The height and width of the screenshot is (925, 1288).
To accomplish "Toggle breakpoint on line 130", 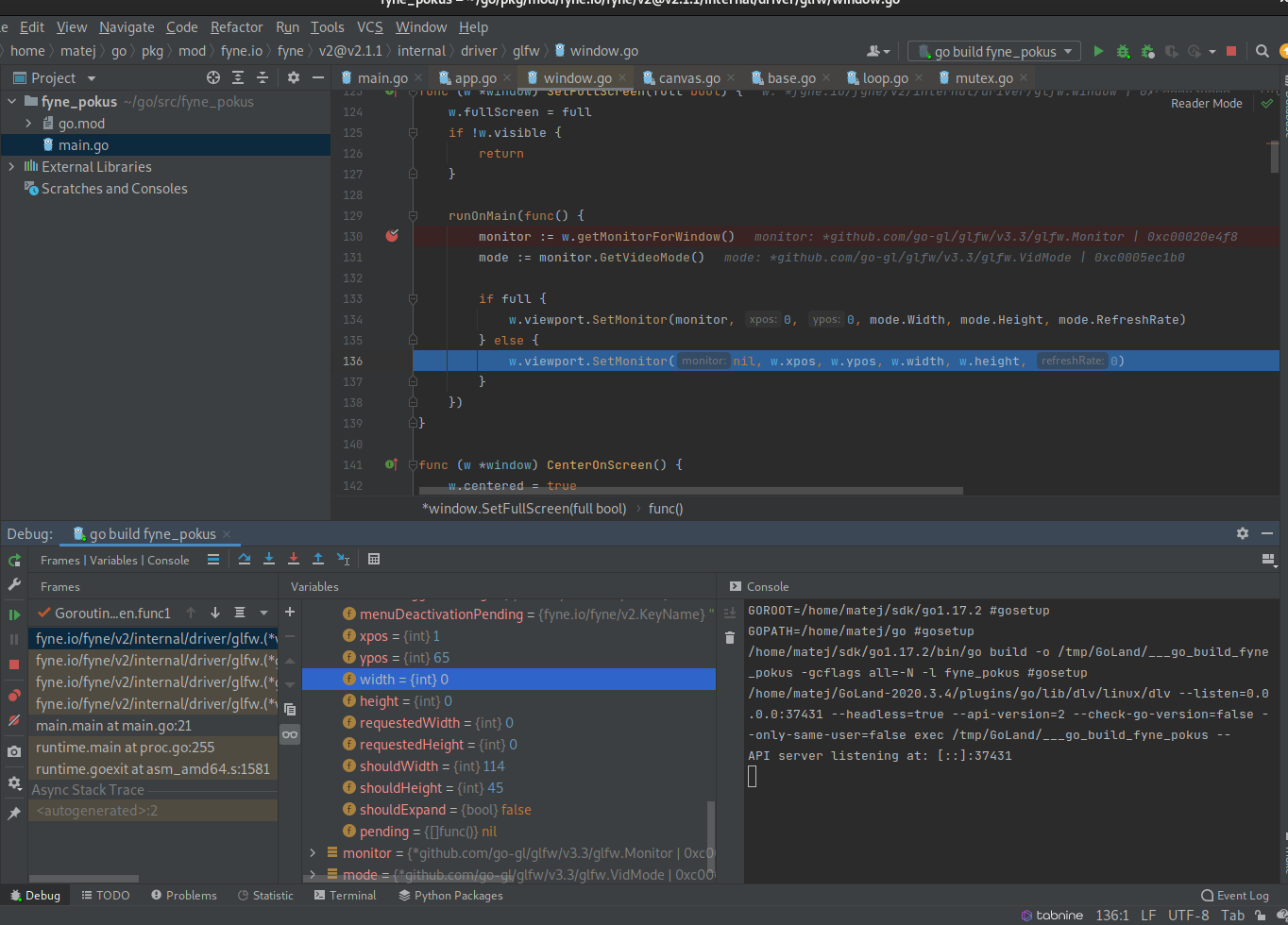I will tap(392, 236).
